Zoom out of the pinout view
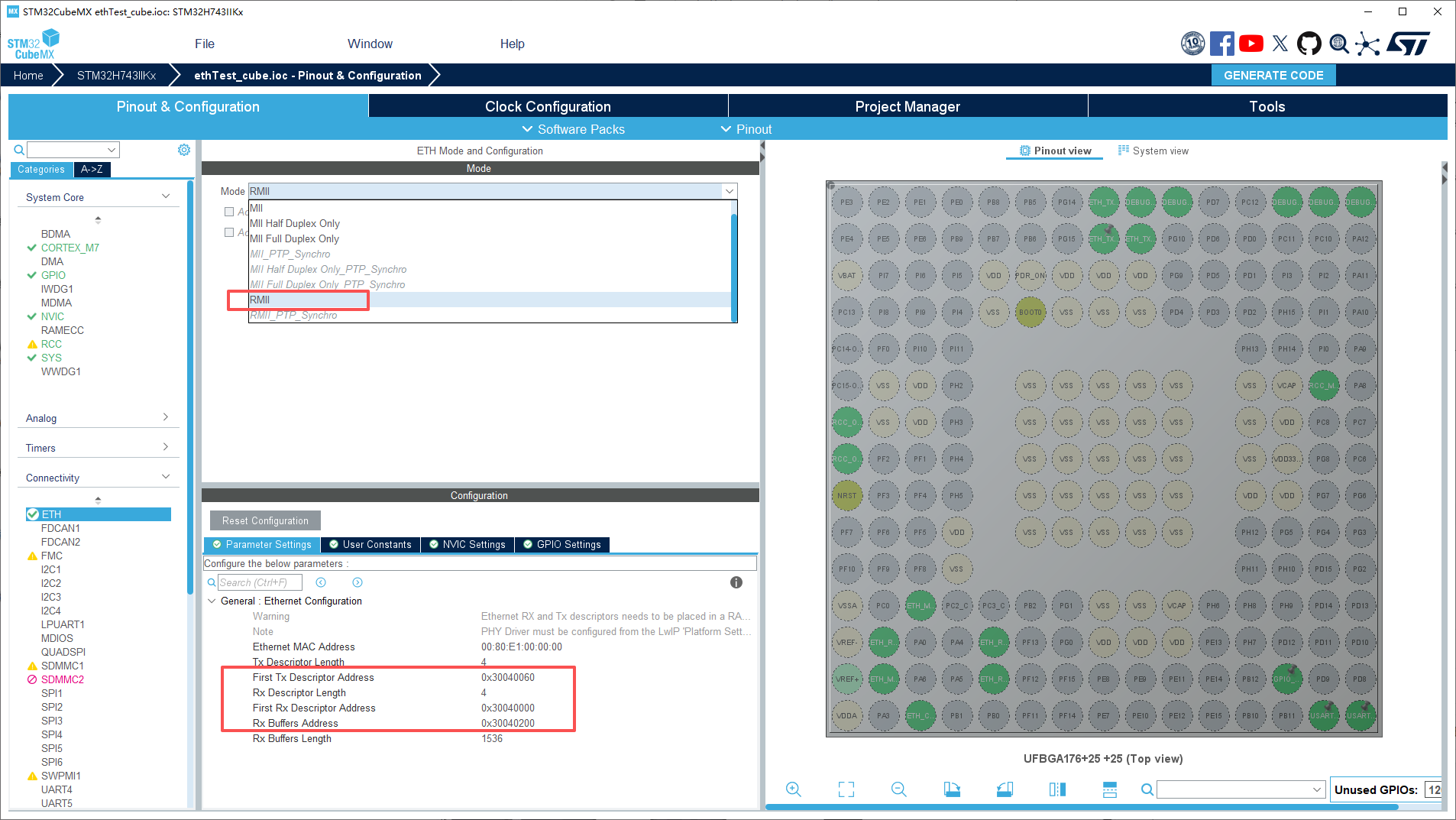Viewport: 1456px width, 820px height. coord(899,789)
